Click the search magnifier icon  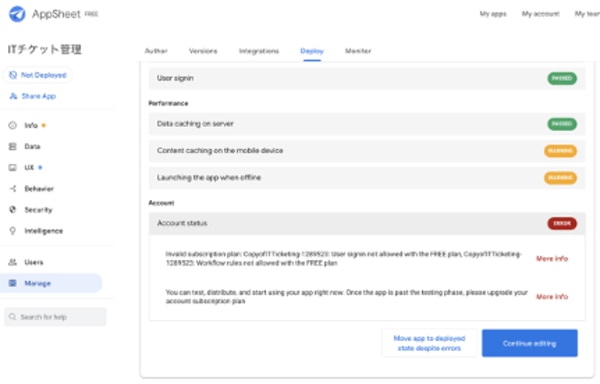coord(12,317)
